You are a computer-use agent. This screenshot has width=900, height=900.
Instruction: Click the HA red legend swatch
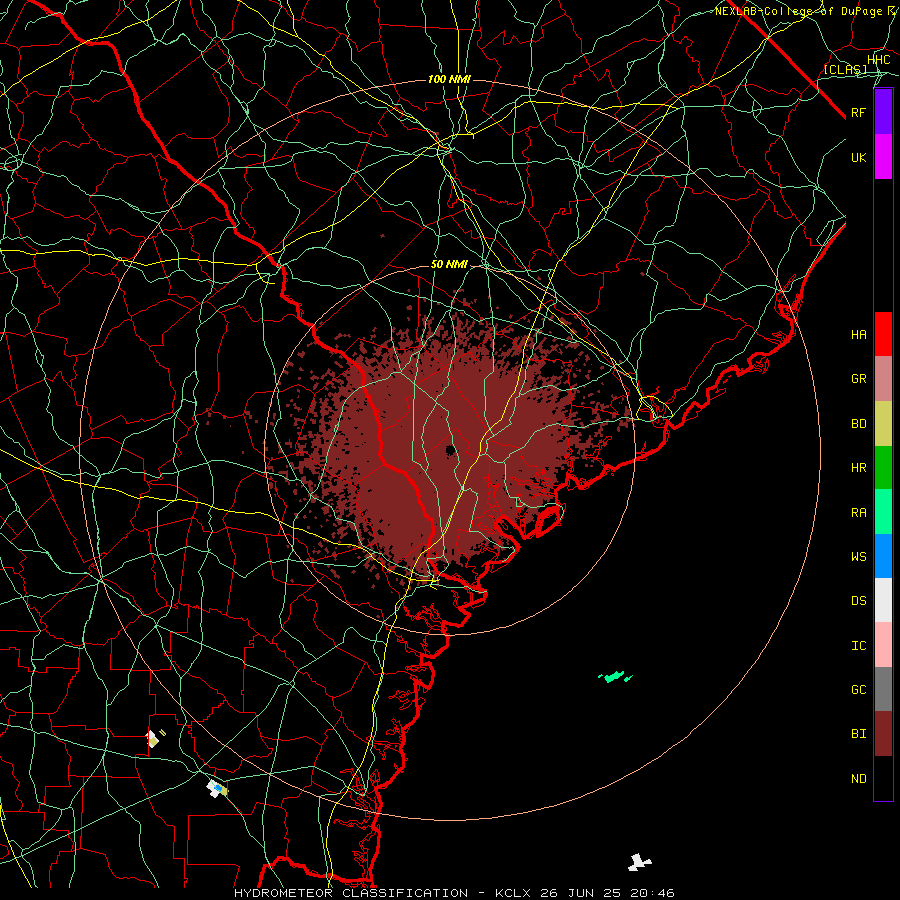(x=883, y=334)
